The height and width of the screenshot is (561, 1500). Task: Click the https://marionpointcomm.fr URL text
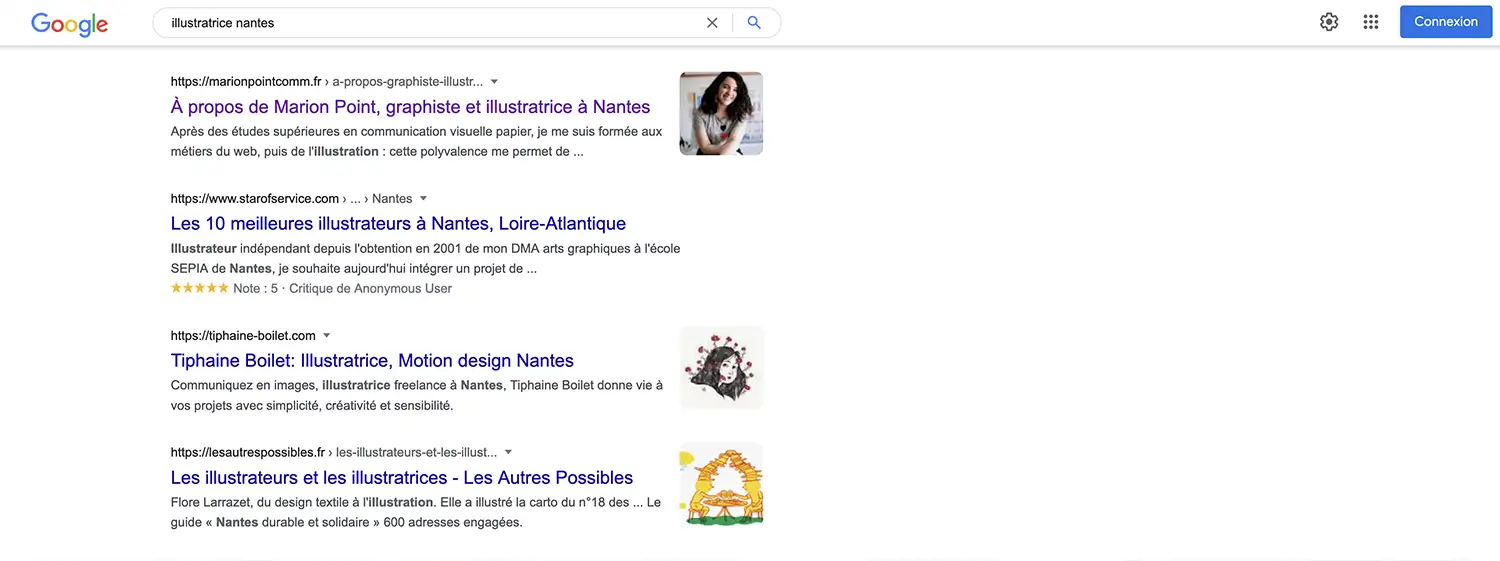(246, 82)
